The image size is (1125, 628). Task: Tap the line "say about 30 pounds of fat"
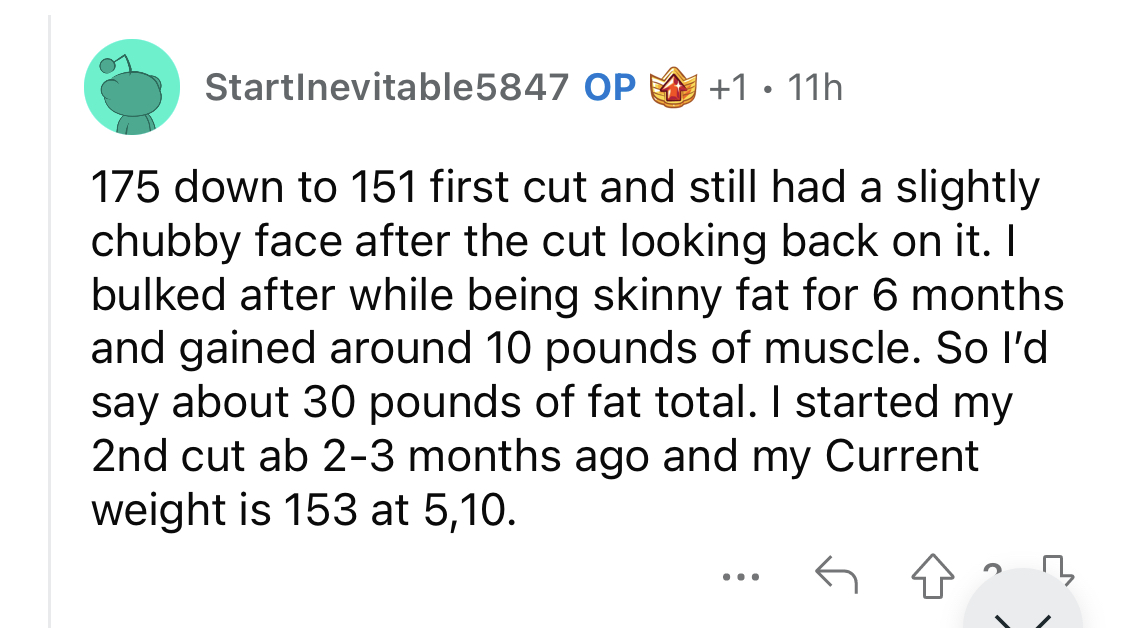coord(552,403)
